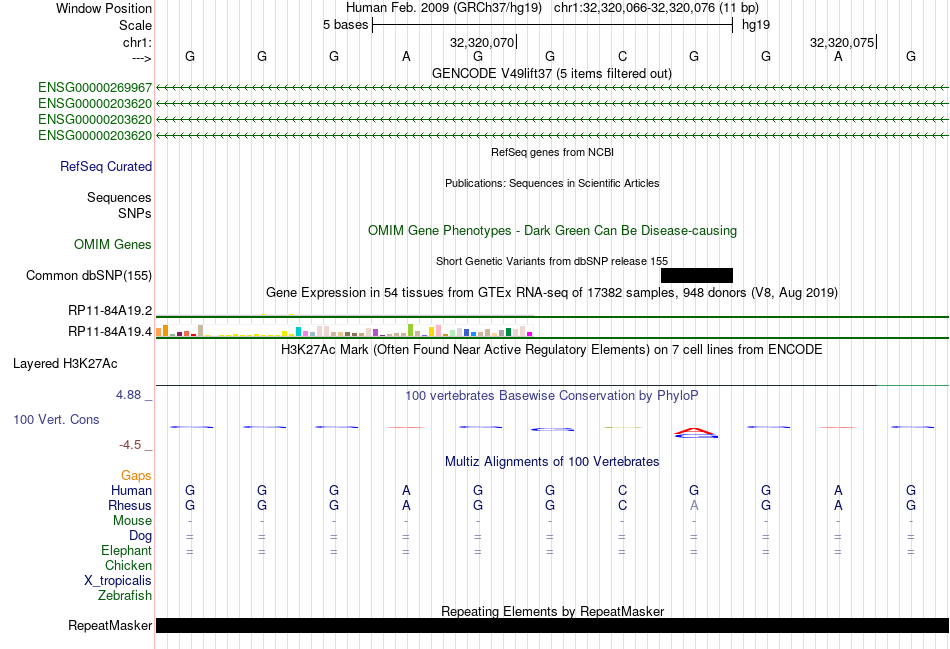
Task: Click the C base in the top sequence row
Action: [x=622, y=56]
